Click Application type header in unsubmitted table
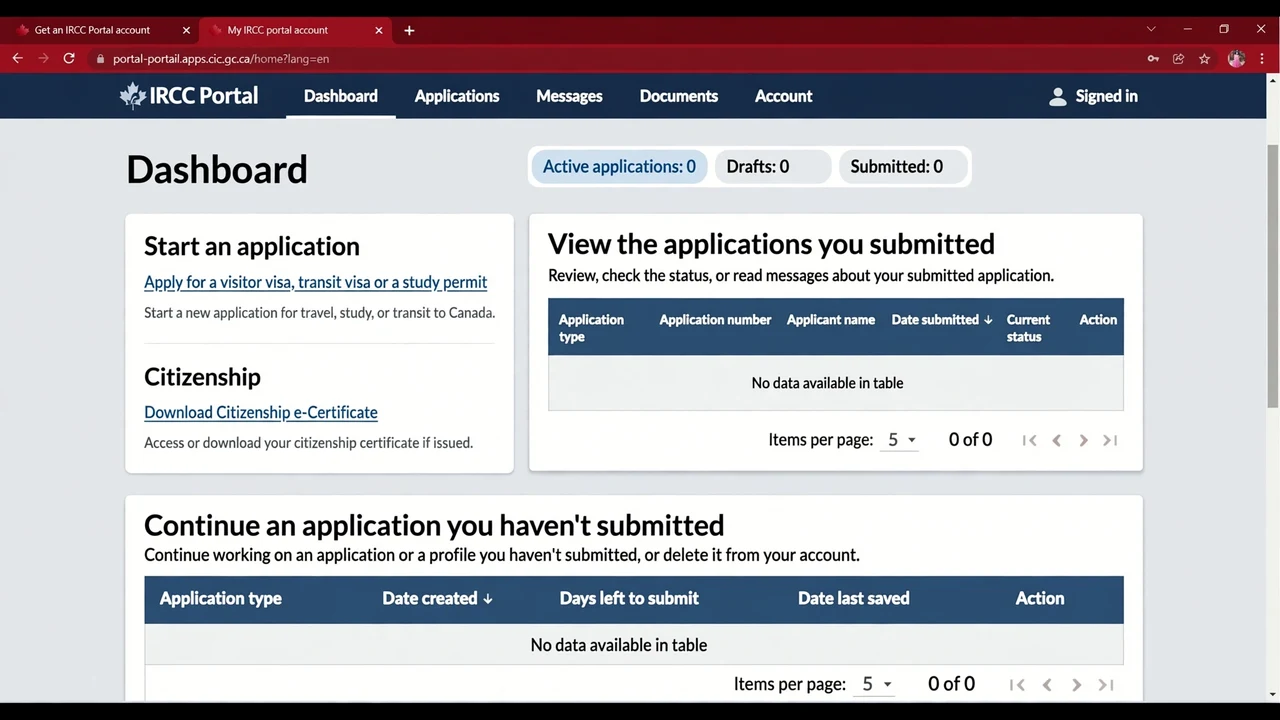The image size is (1280, 720). point(221,598)
